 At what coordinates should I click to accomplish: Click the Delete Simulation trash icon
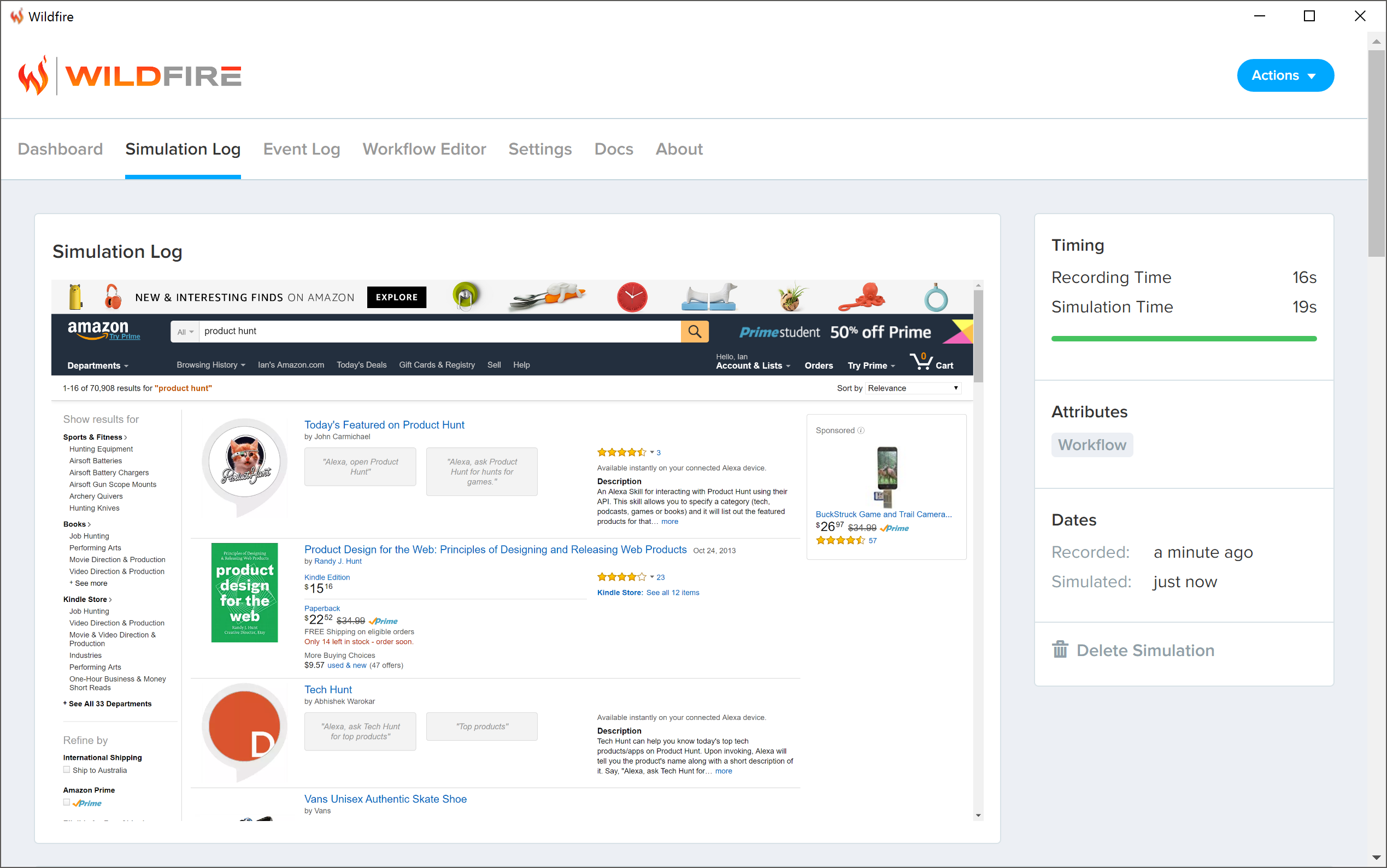(x=1060, y=650)
